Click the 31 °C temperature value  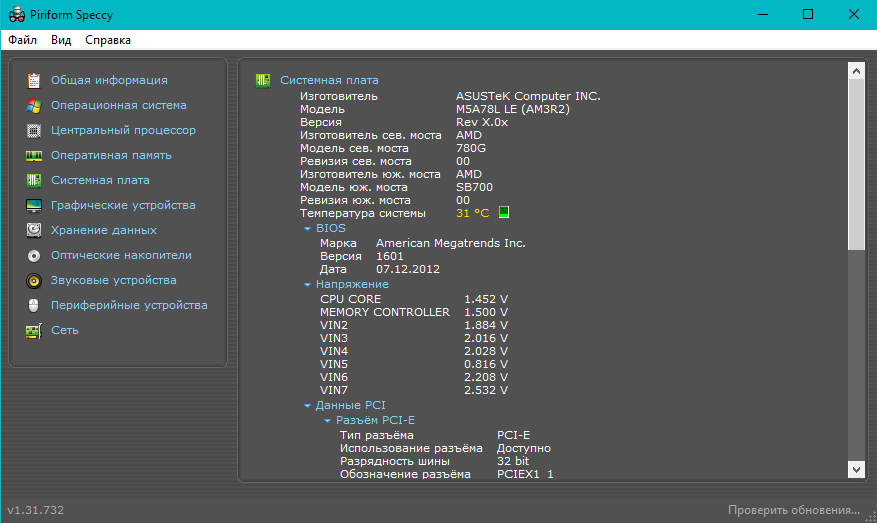tap(472, 213)
